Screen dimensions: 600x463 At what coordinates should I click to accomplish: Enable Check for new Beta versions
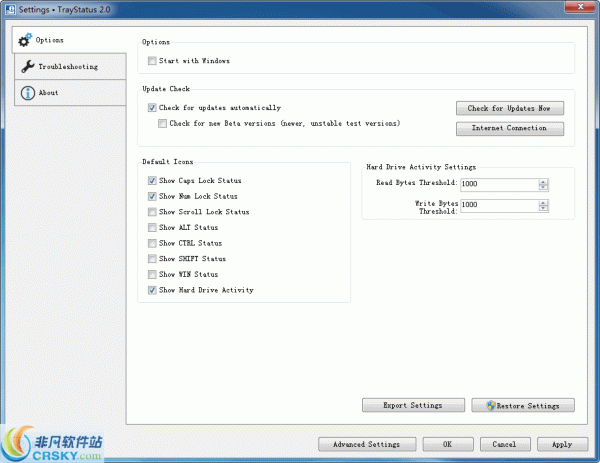point(162,124)
